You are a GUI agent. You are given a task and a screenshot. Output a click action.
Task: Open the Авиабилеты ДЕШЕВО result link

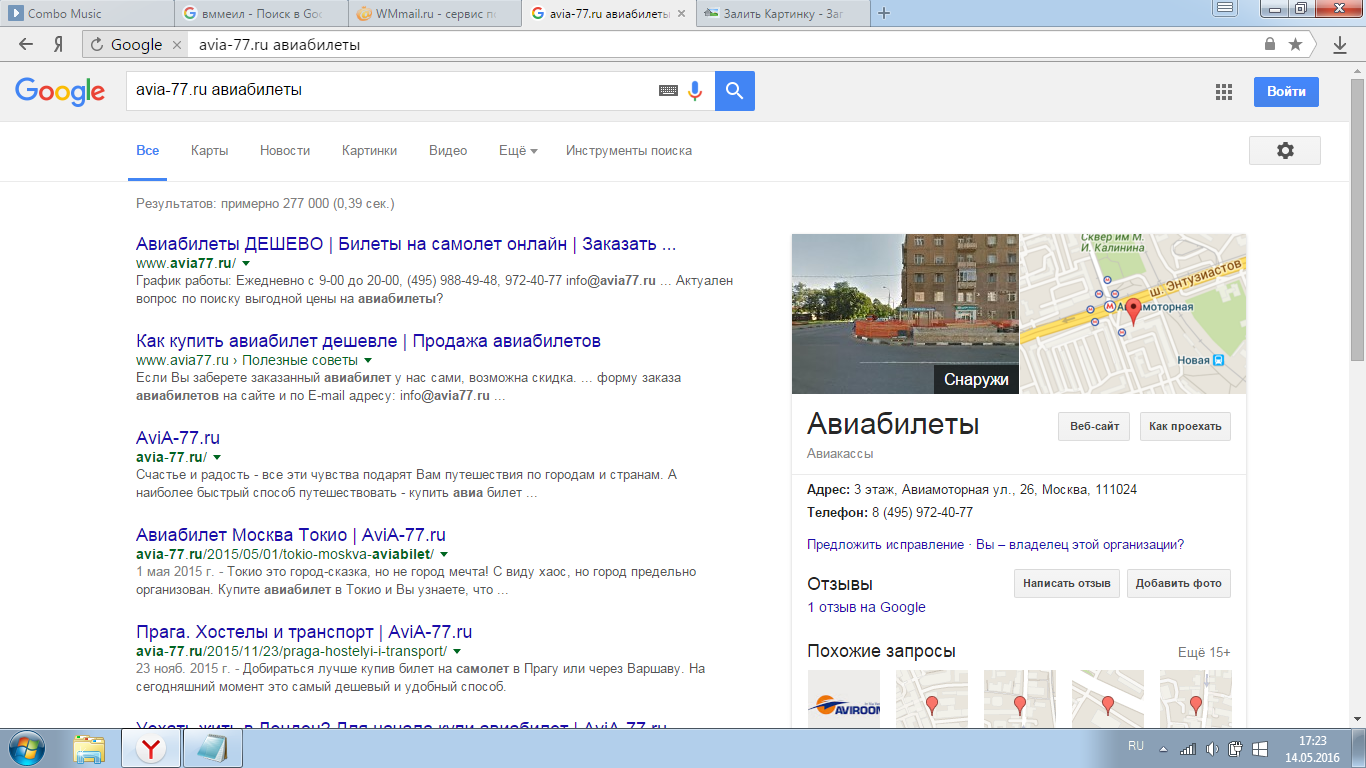[x=407, y=244]
